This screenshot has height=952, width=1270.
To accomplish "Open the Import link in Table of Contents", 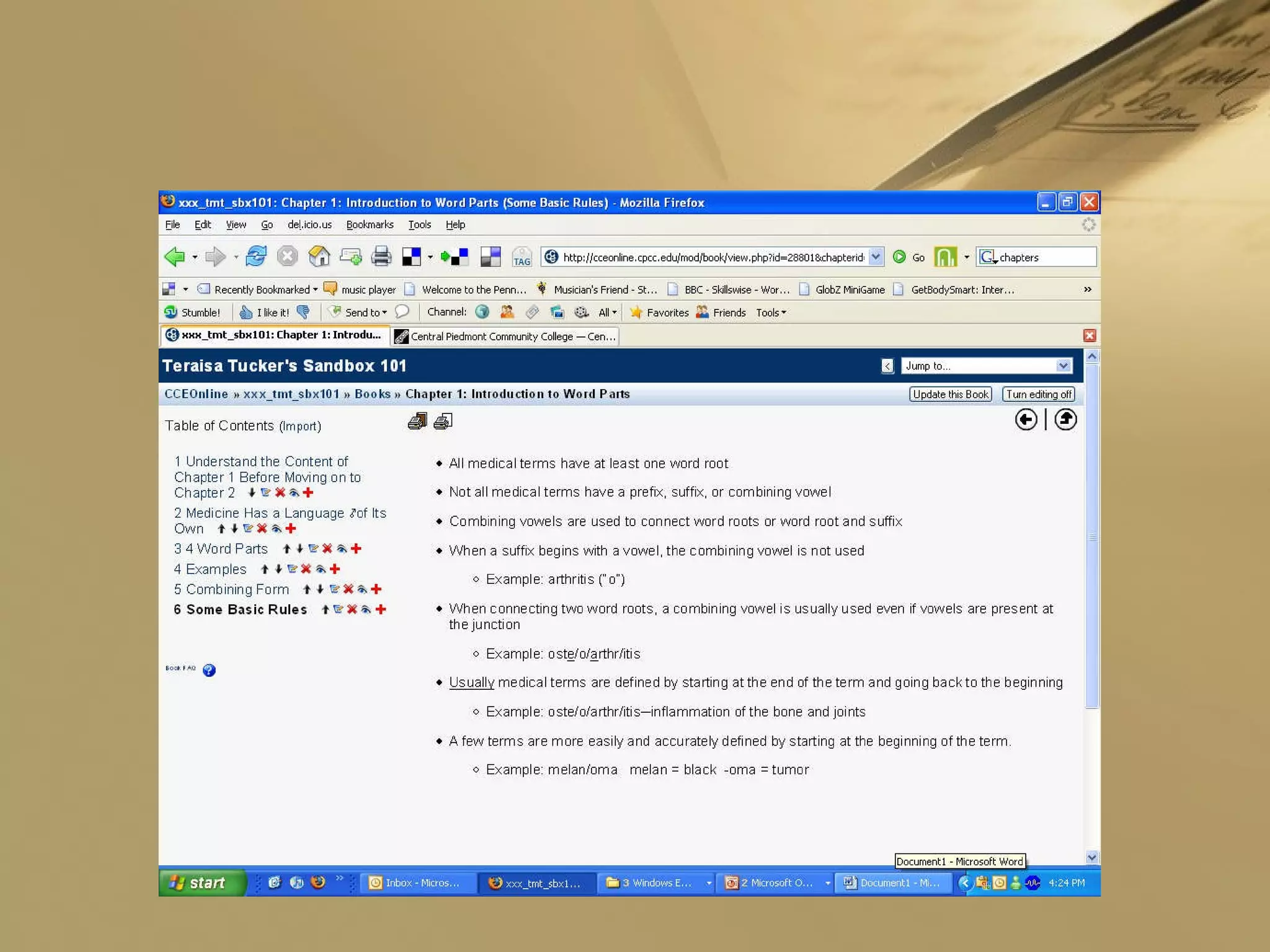I will [x=300, y=426].
